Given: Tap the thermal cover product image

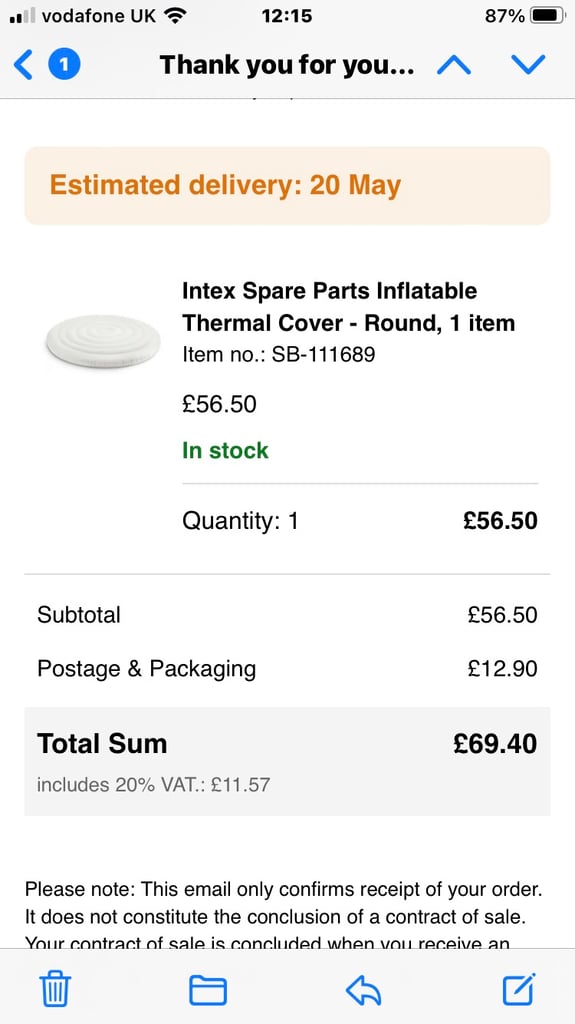Looking at the screenshot, I should click(103, 341).
